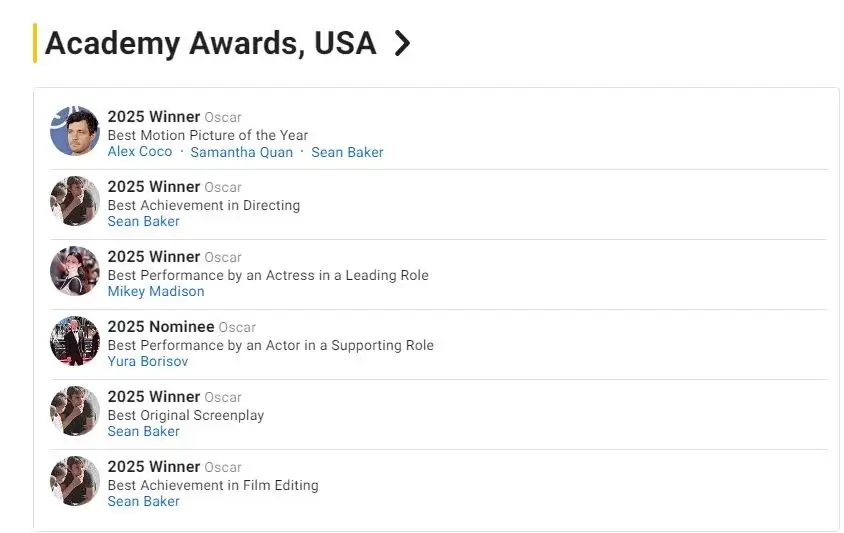Click the Best Original Screenplay thumbnail

75,411
